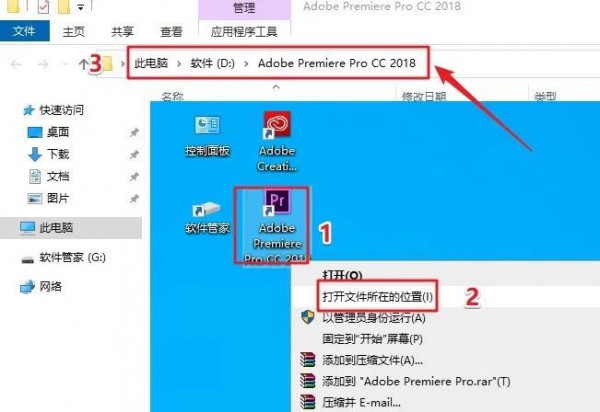The width and height of the screenshot is (600, 412).
Task: Click 软件 (D:) in the address path
Action: (213, 63)
